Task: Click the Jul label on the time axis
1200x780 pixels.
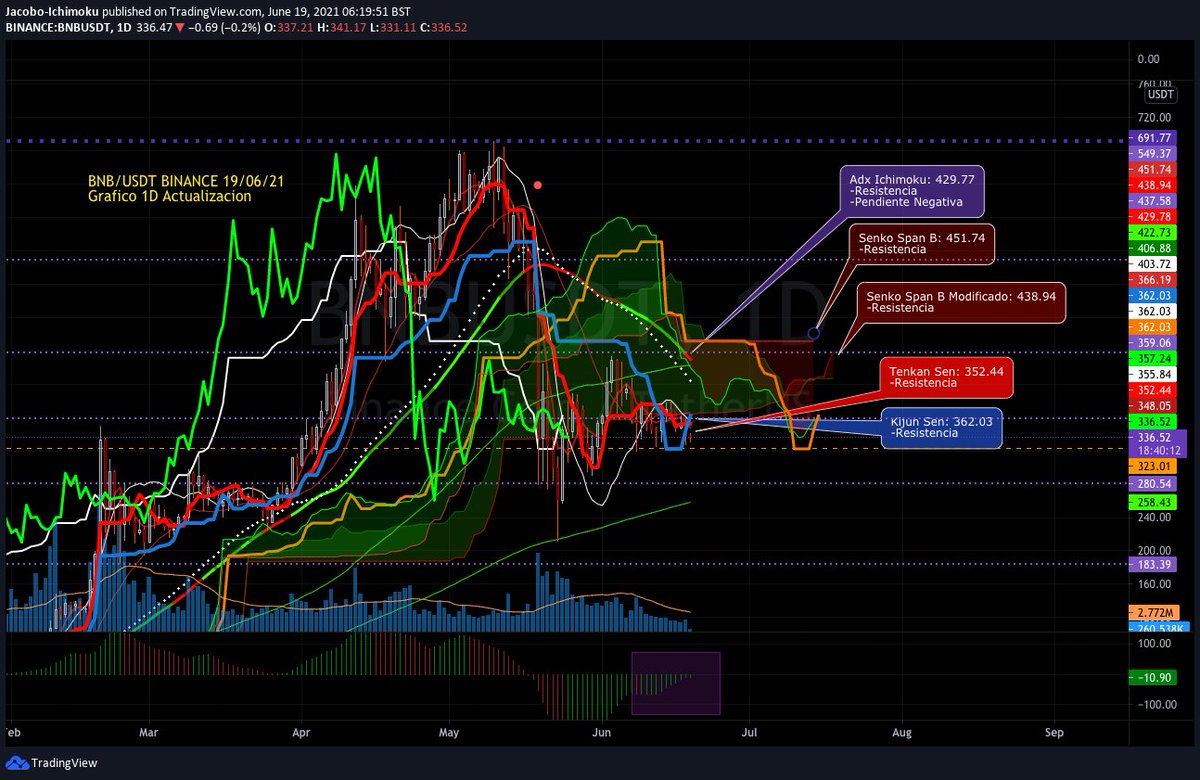Action: 751,733
